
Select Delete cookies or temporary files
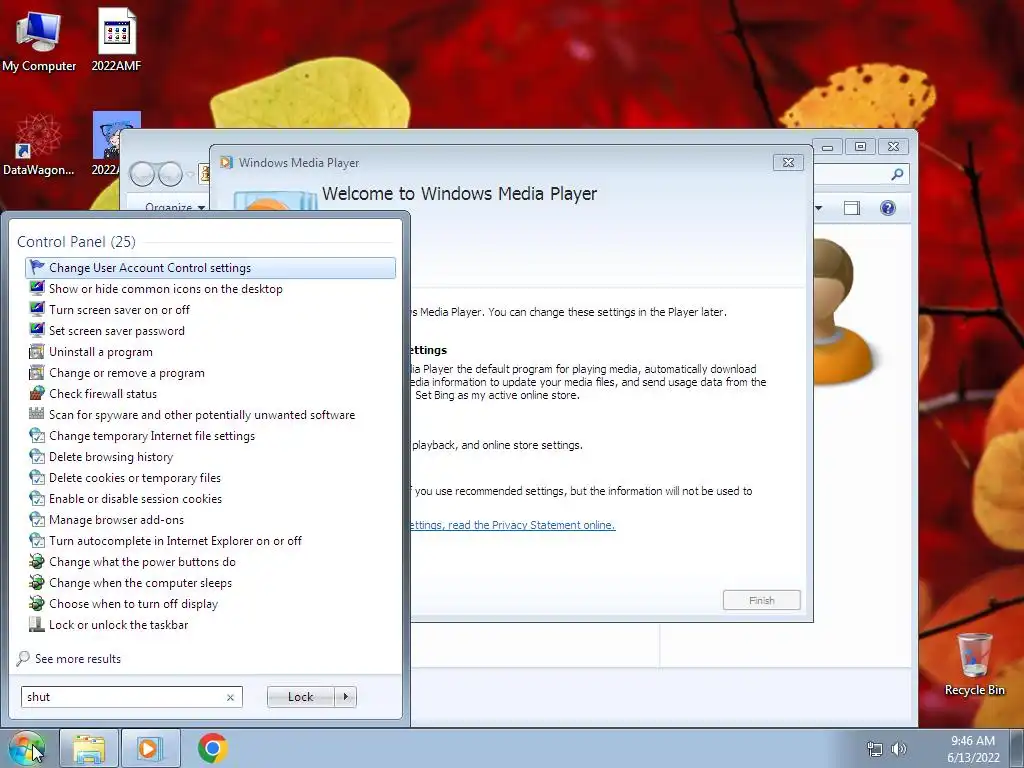pos(210,477)
